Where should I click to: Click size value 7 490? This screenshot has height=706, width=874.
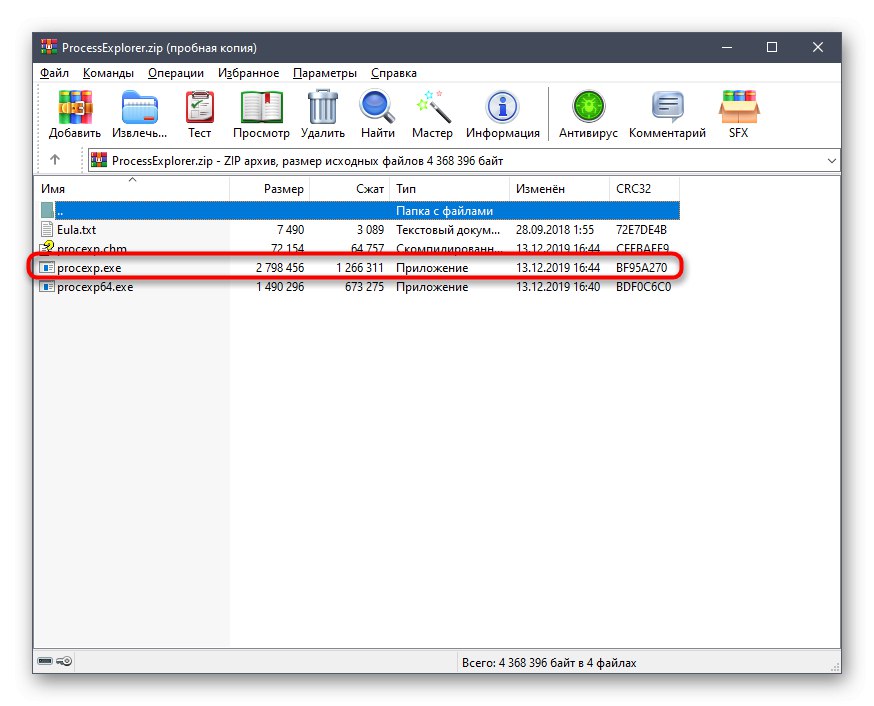(290, 230)
